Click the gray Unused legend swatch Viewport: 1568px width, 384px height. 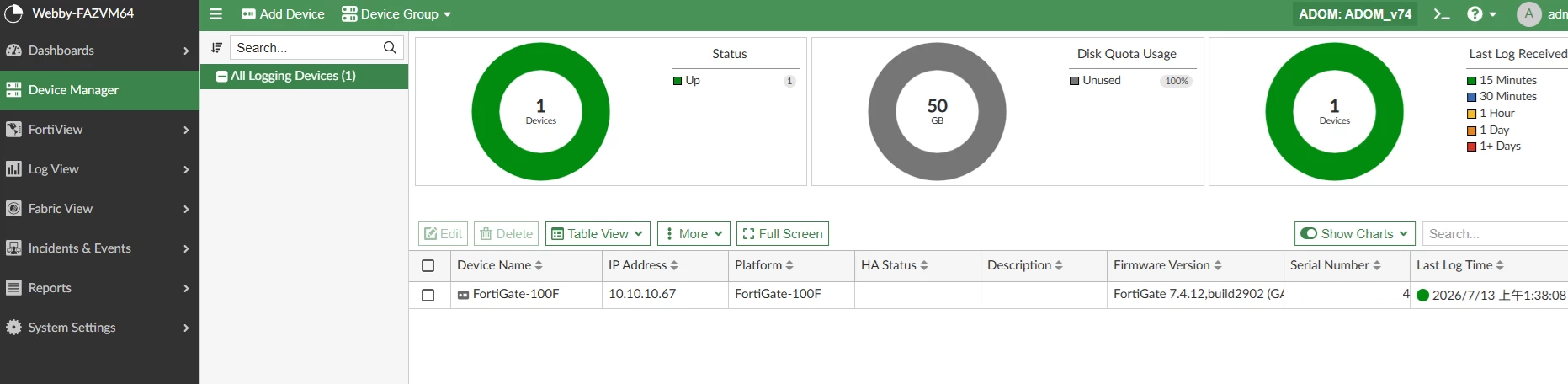(x=1074, y=81)
